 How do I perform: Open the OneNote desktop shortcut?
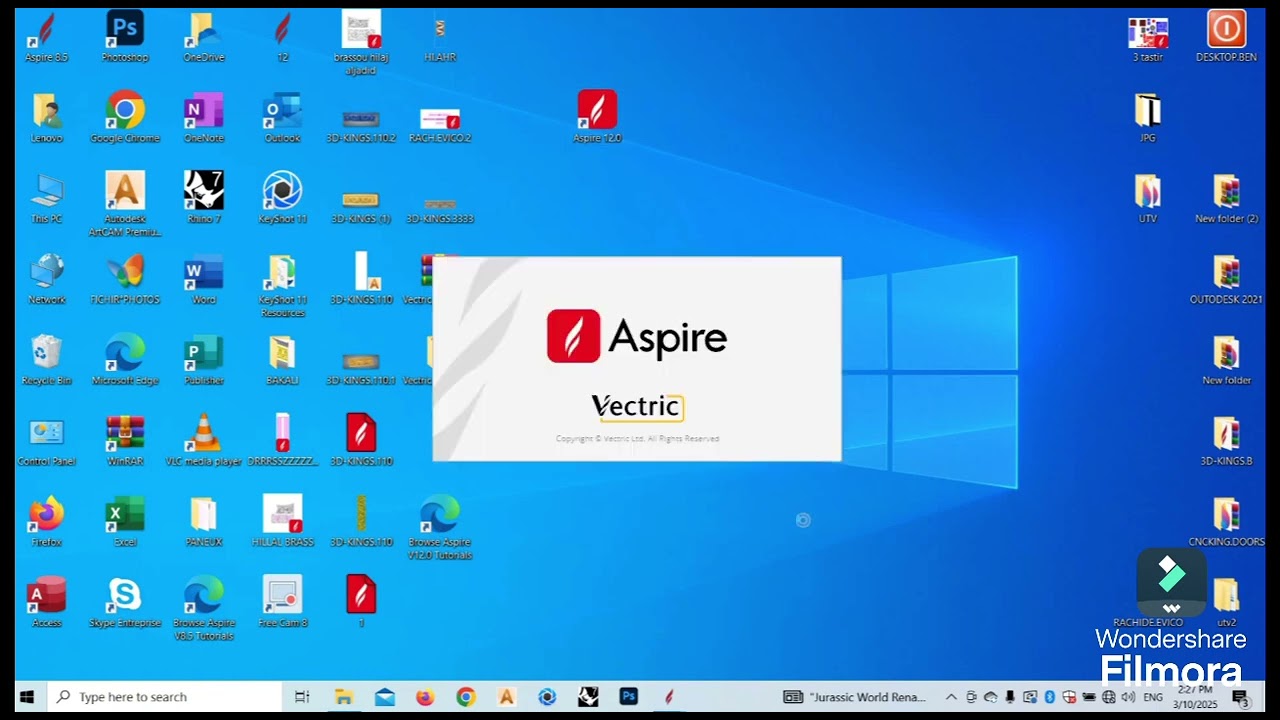(x=204, y=118)
